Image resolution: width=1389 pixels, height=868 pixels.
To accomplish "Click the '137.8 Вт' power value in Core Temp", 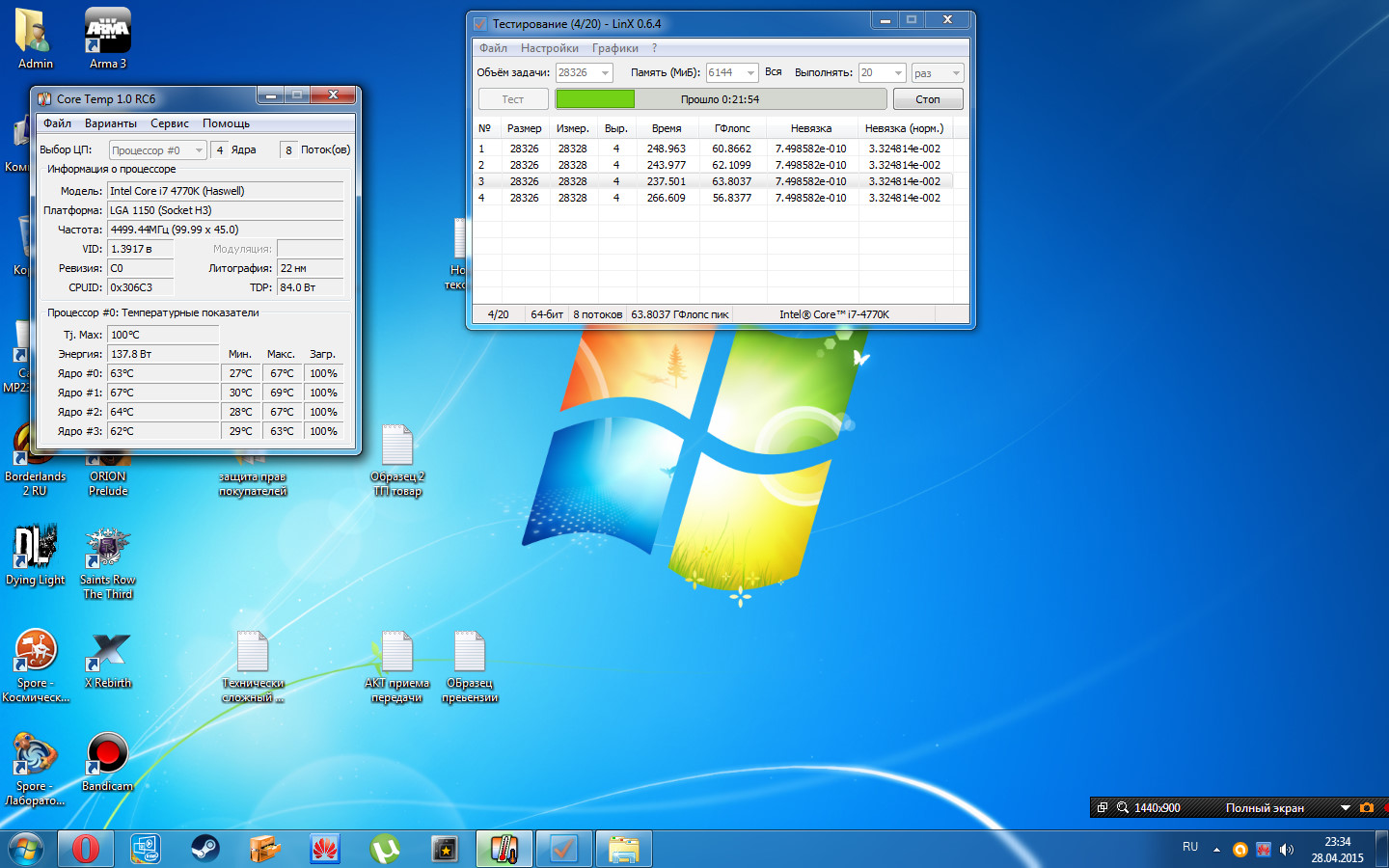I will [163, 354].
